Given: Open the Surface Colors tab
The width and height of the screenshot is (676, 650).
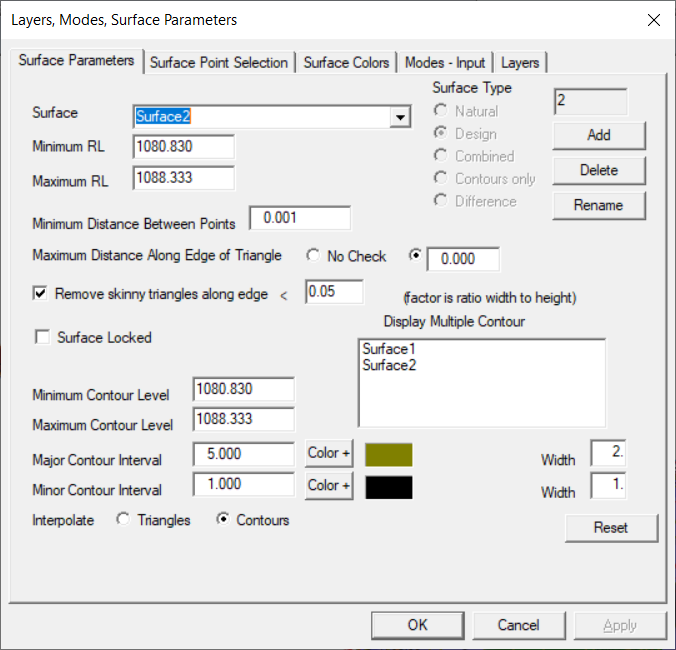Looking at the screenshot, I should pos(346,62).
